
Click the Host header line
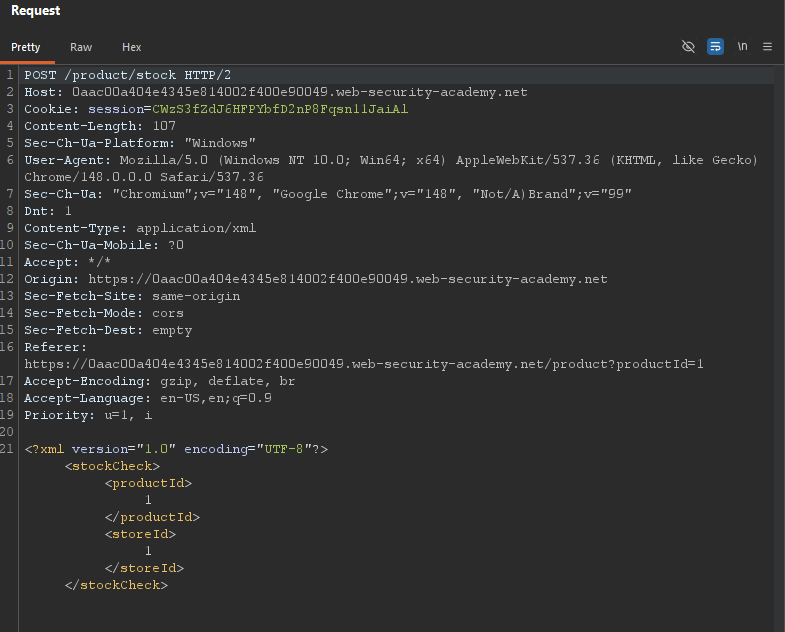(x=276, y=92)
